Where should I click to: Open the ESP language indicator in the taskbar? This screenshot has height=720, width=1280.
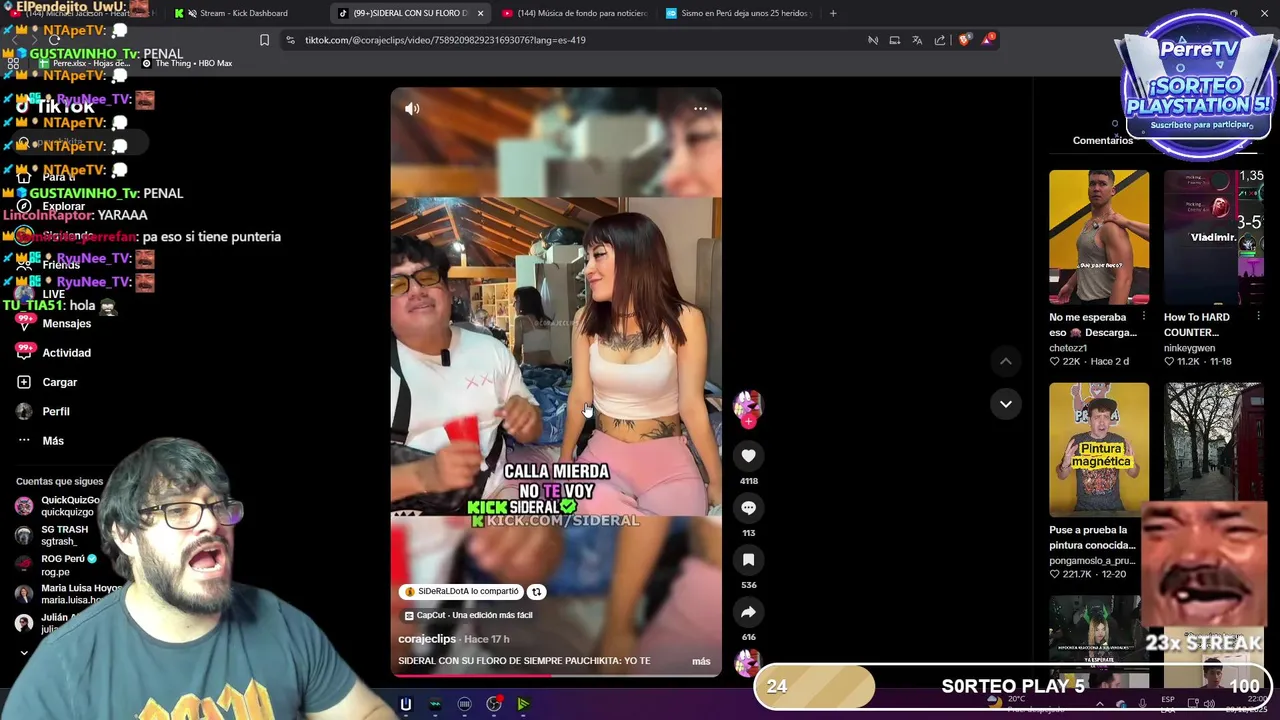[1168, 704]
